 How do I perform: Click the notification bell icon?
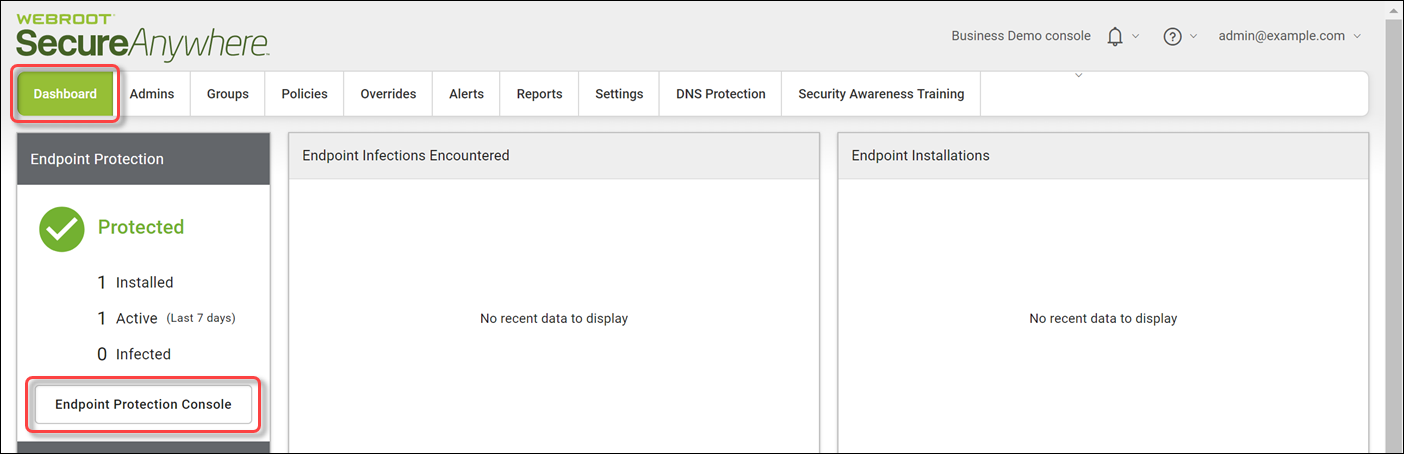1115,36
